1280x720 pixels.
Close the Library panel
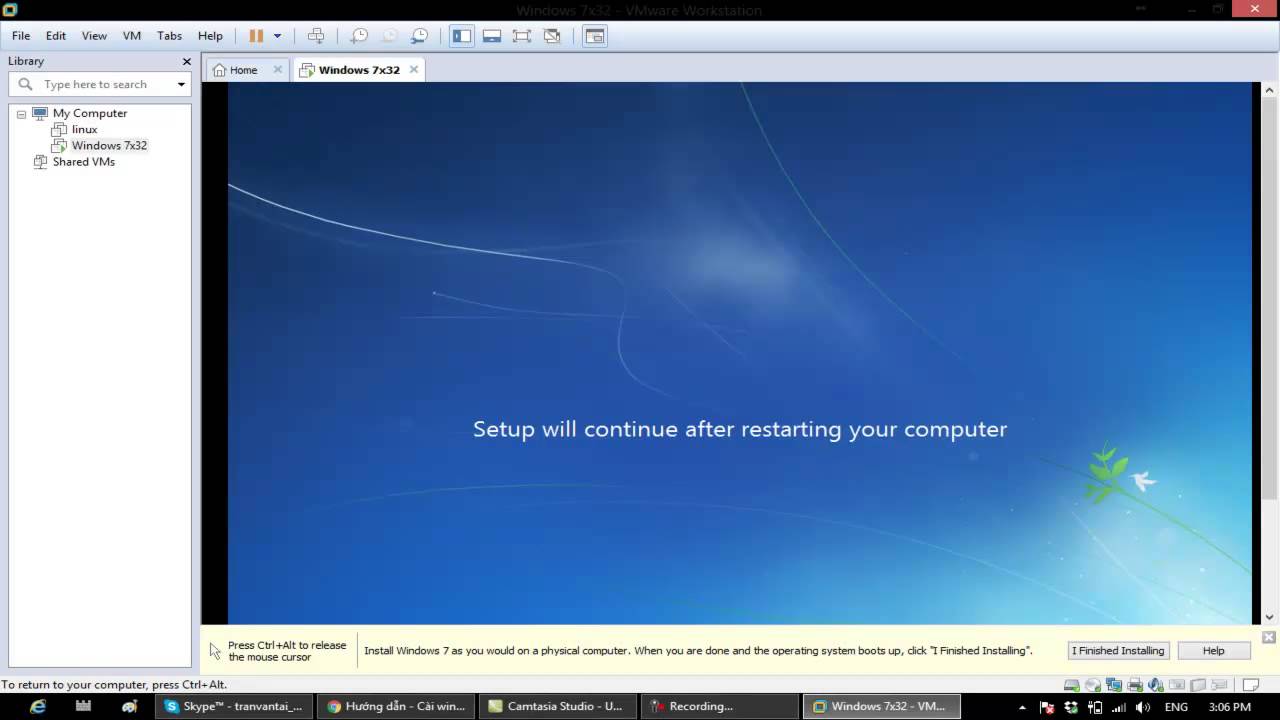186,61
